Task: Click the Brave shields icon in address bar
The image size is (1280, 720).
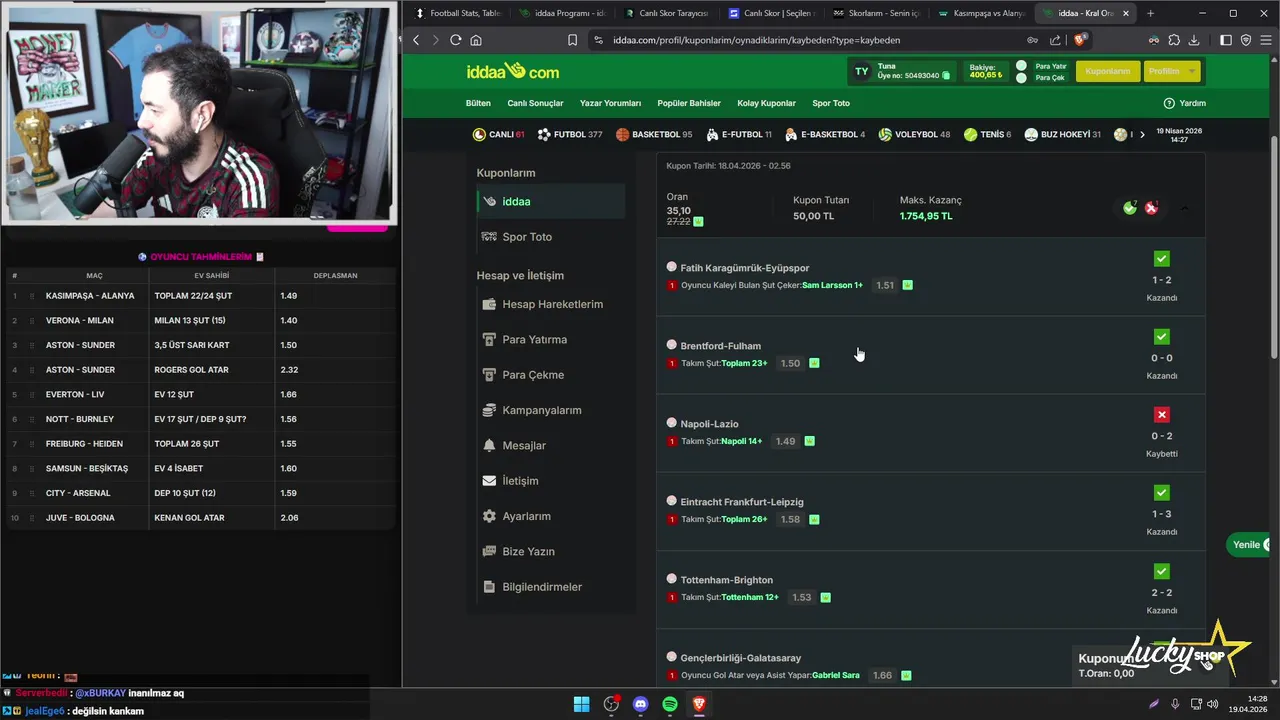Action: [1080, 40]
